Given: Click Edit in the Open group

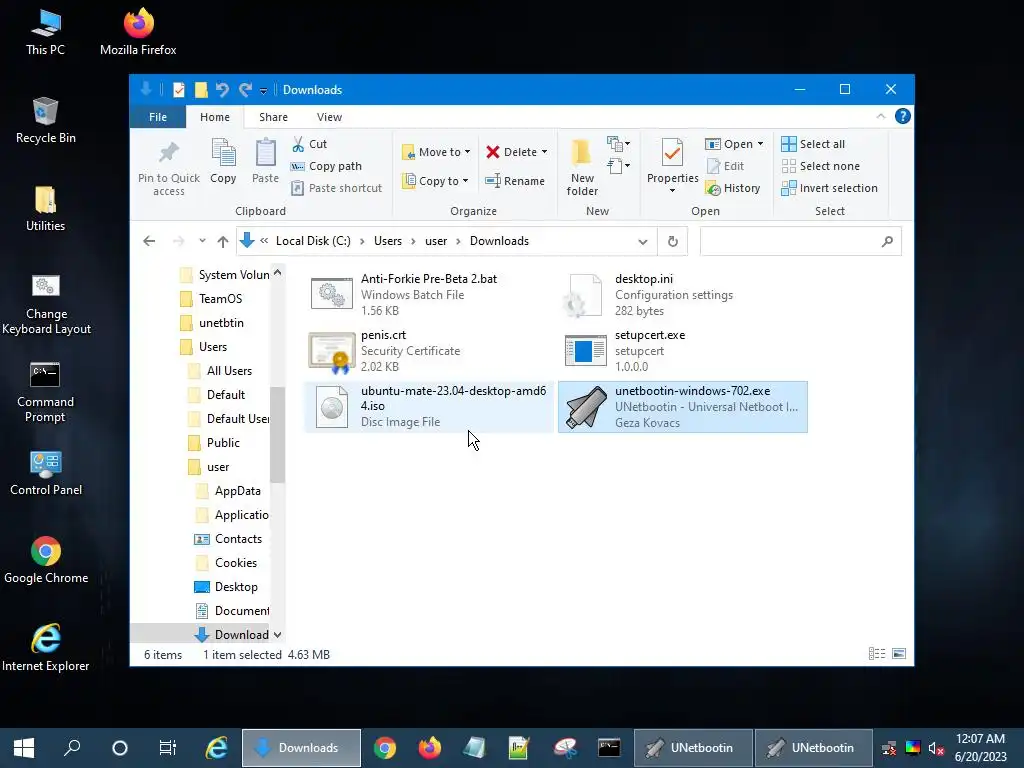Looking at the screenshot, I should click(725, 166).
